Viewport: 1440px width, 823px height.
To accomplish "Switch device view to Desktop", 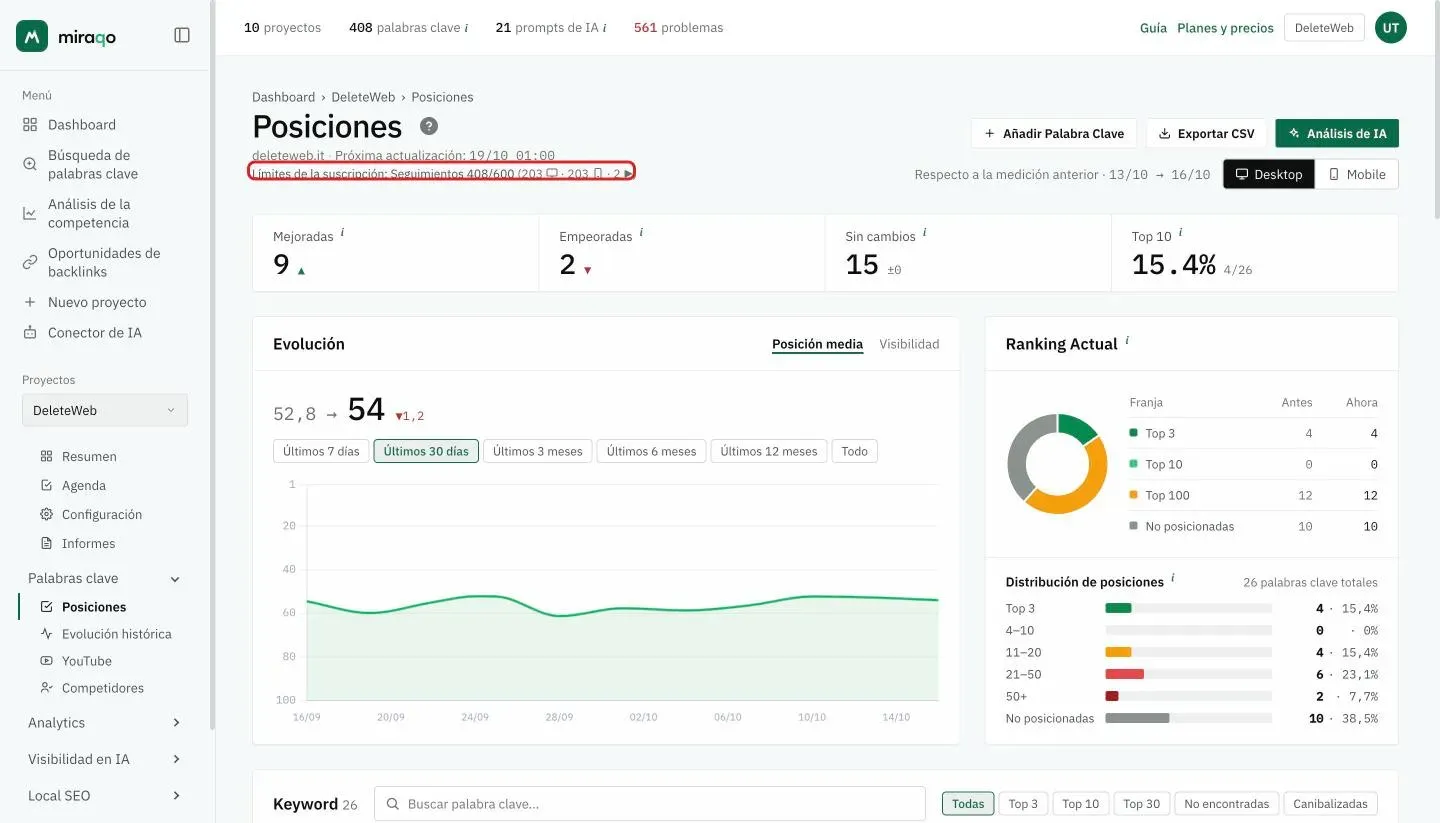I will (x=1269, y=174).
